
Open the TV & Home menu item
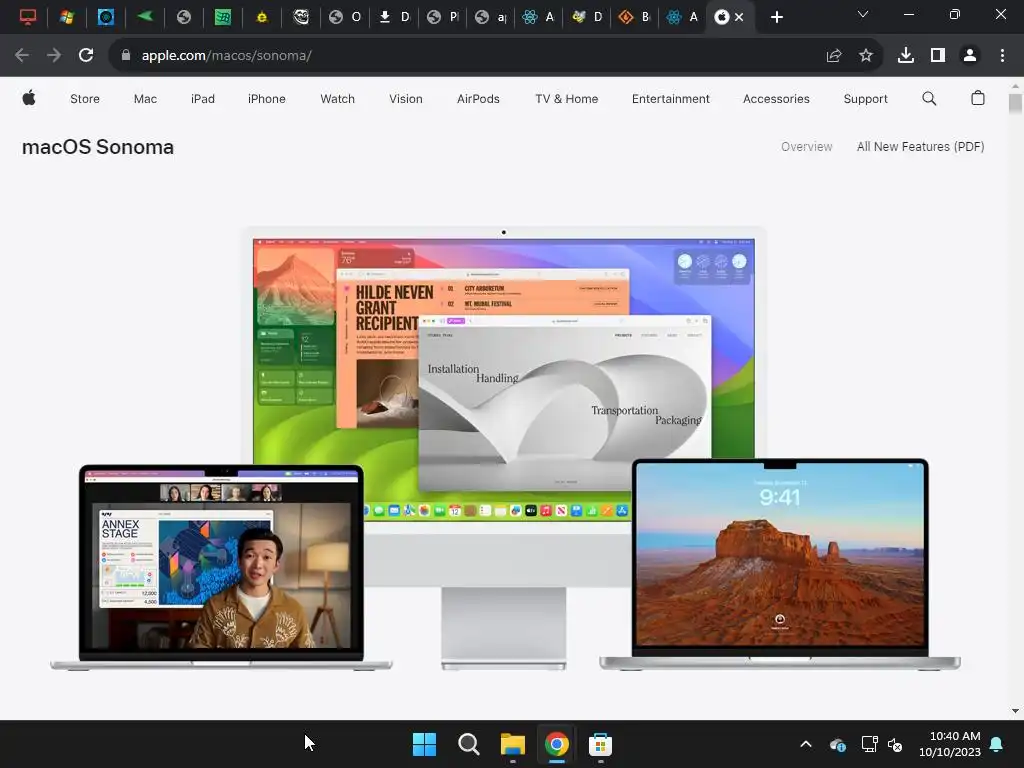point(566,99)
